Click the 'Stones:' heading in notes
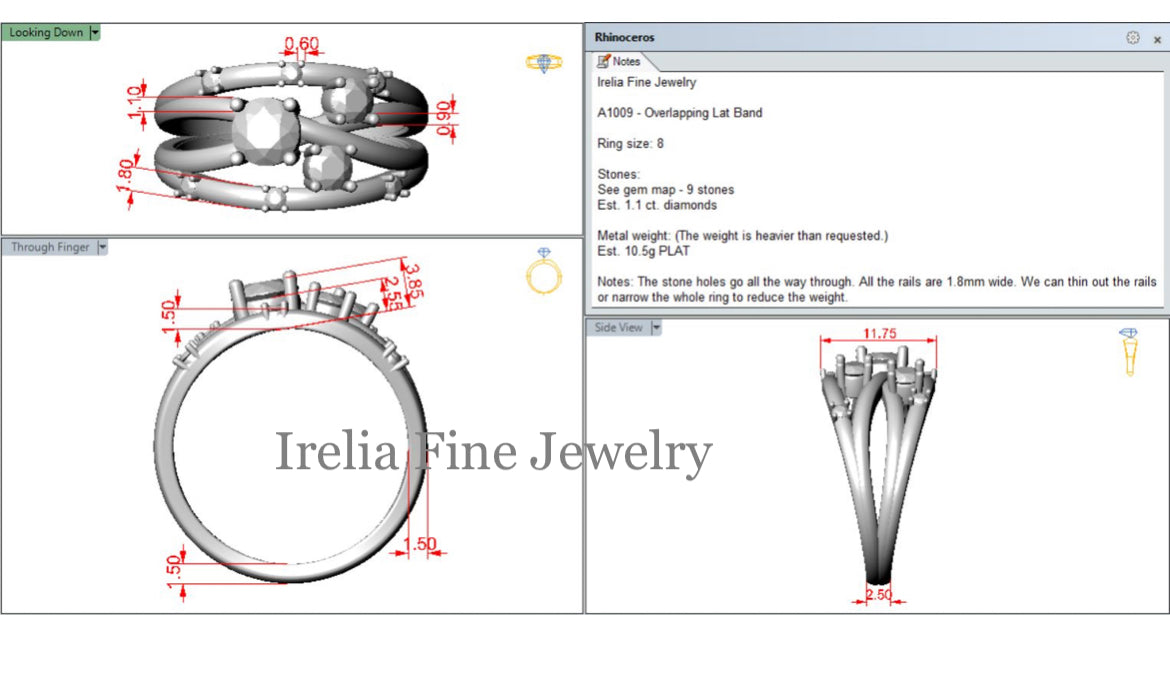The height and width of the screenshot is (687, 1170). point(619,175)
